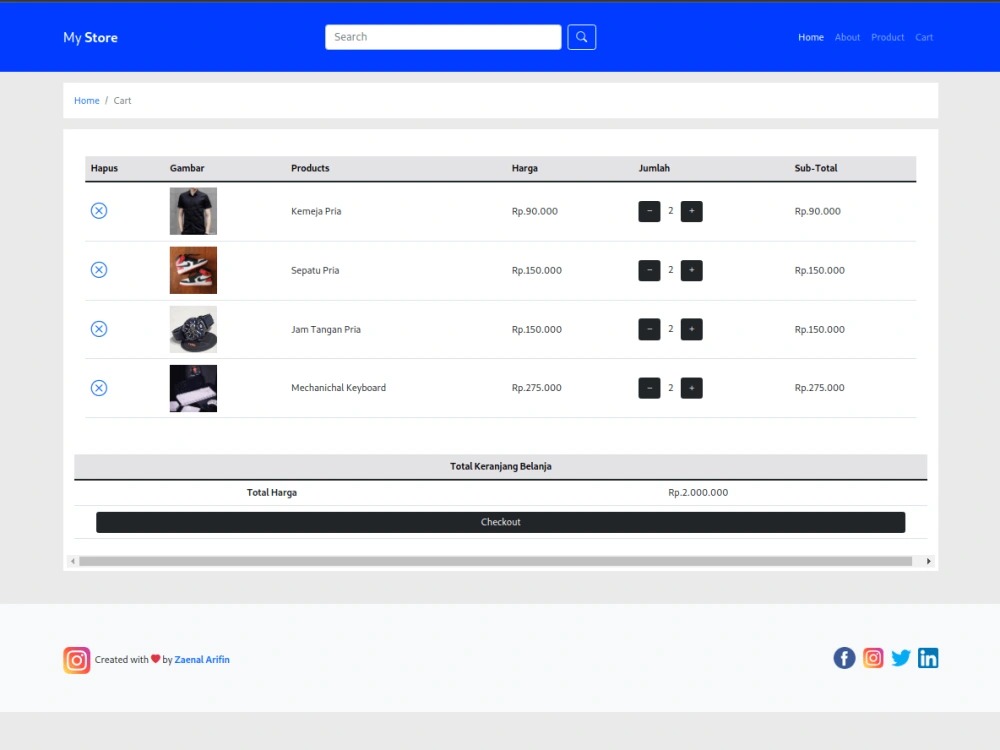This screenshot has width=1000, height=750.
Task: Click the scrollbar right arrow
Action: (929, 561)
